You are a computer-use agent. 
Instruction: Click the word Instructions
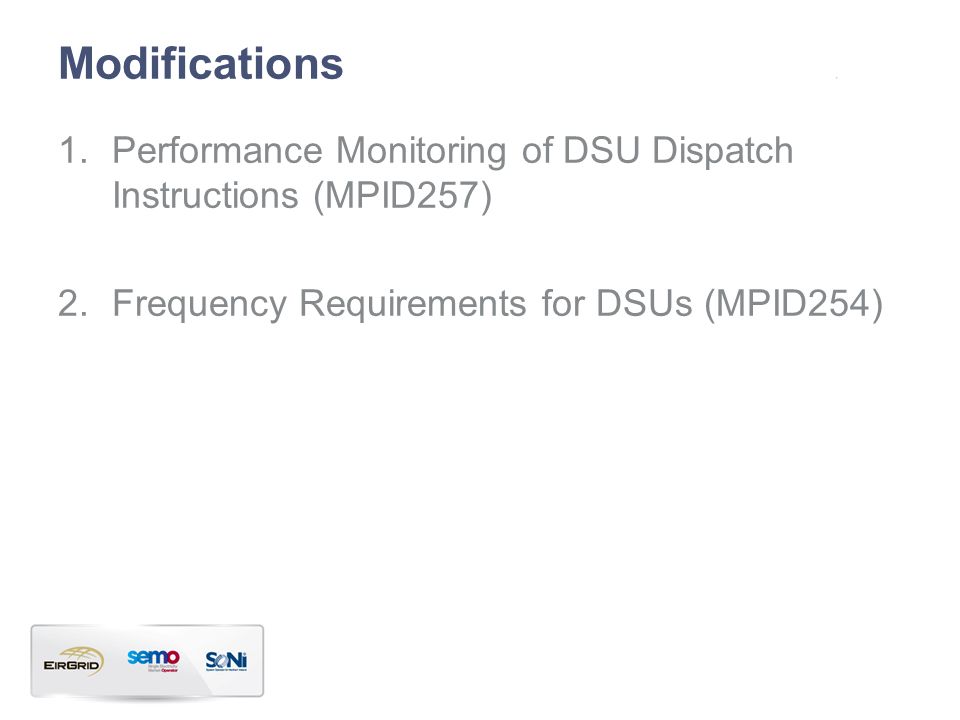[x=205, y=195]
